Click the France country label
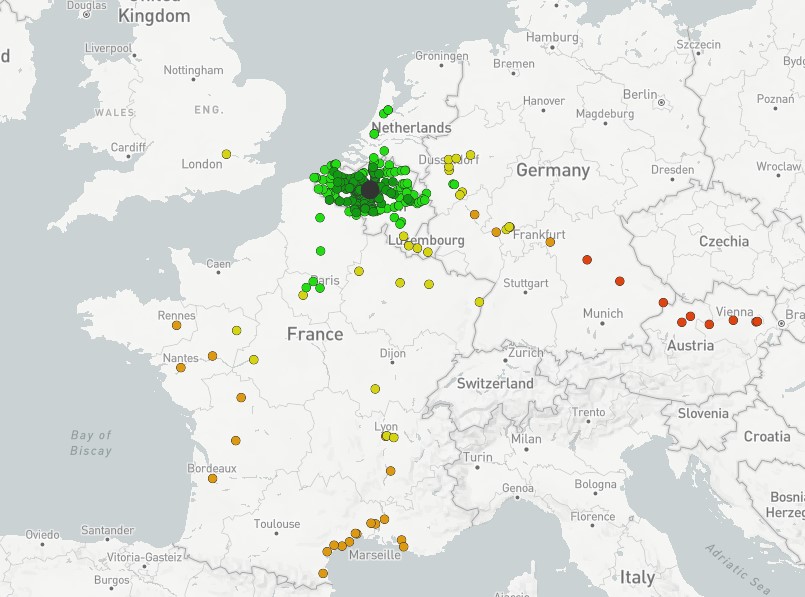Viewport: 805px width, 597px height. click(x=315, y=334)
